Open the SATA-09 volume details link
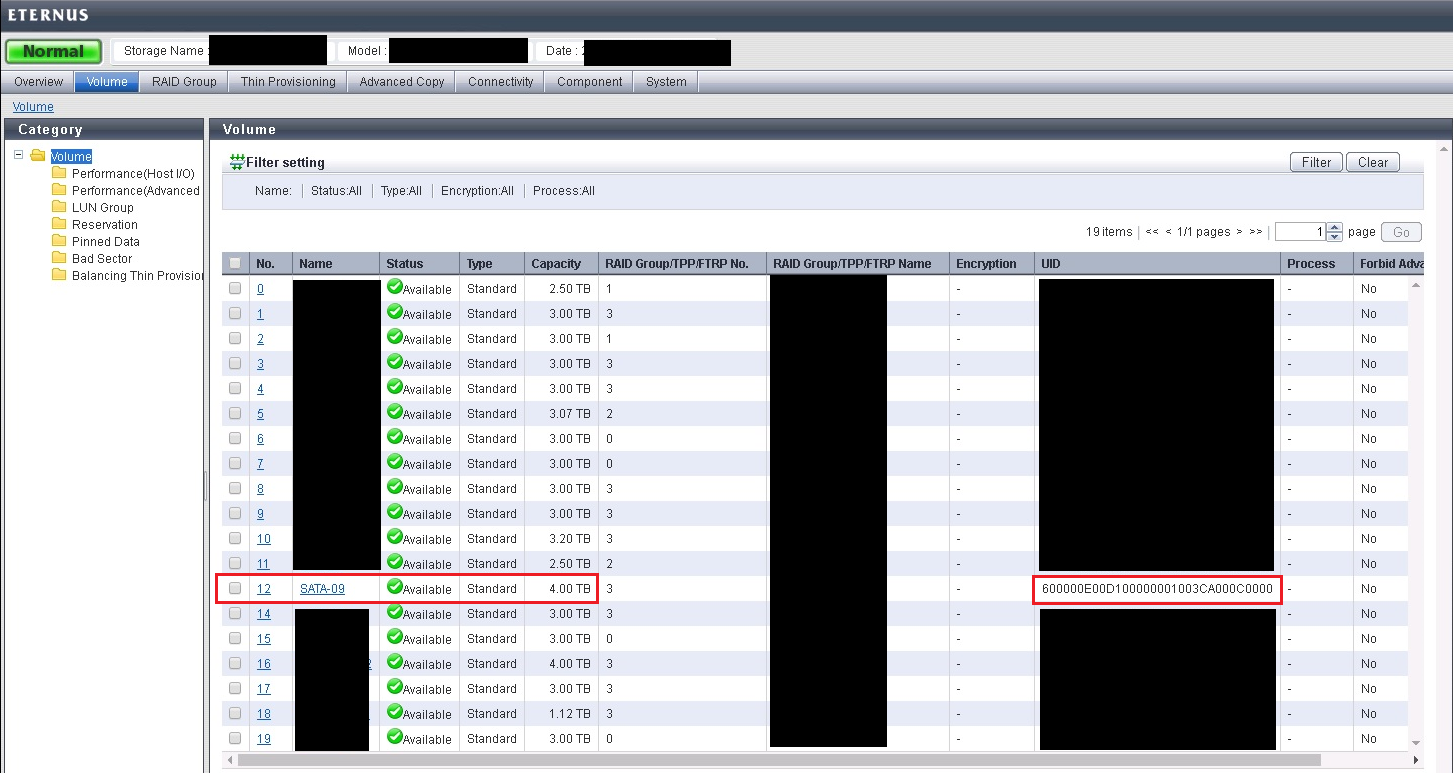The height and width of the screenshot is (773, 1453). (322, 588)
